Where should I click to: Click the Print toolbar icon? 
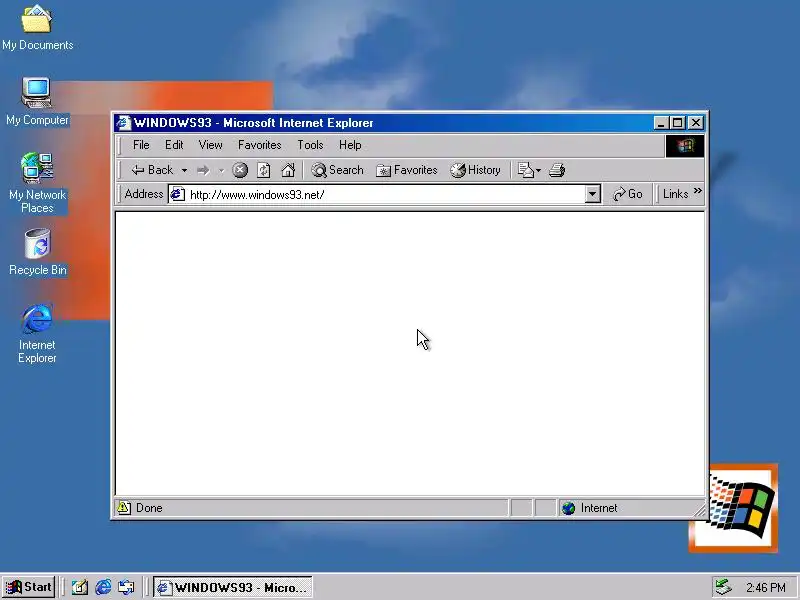[x=557, y=170]
